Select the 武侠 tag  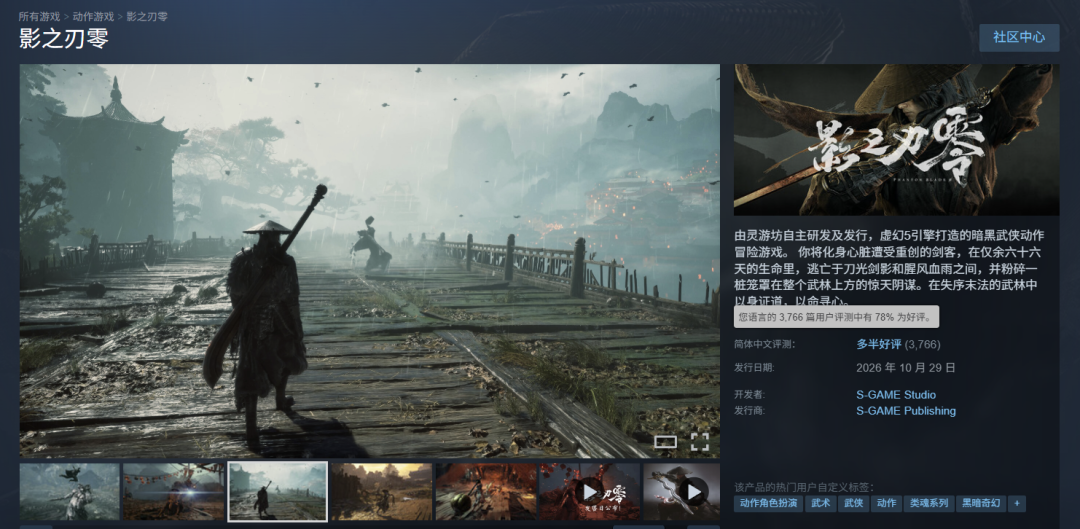(853, 504)
